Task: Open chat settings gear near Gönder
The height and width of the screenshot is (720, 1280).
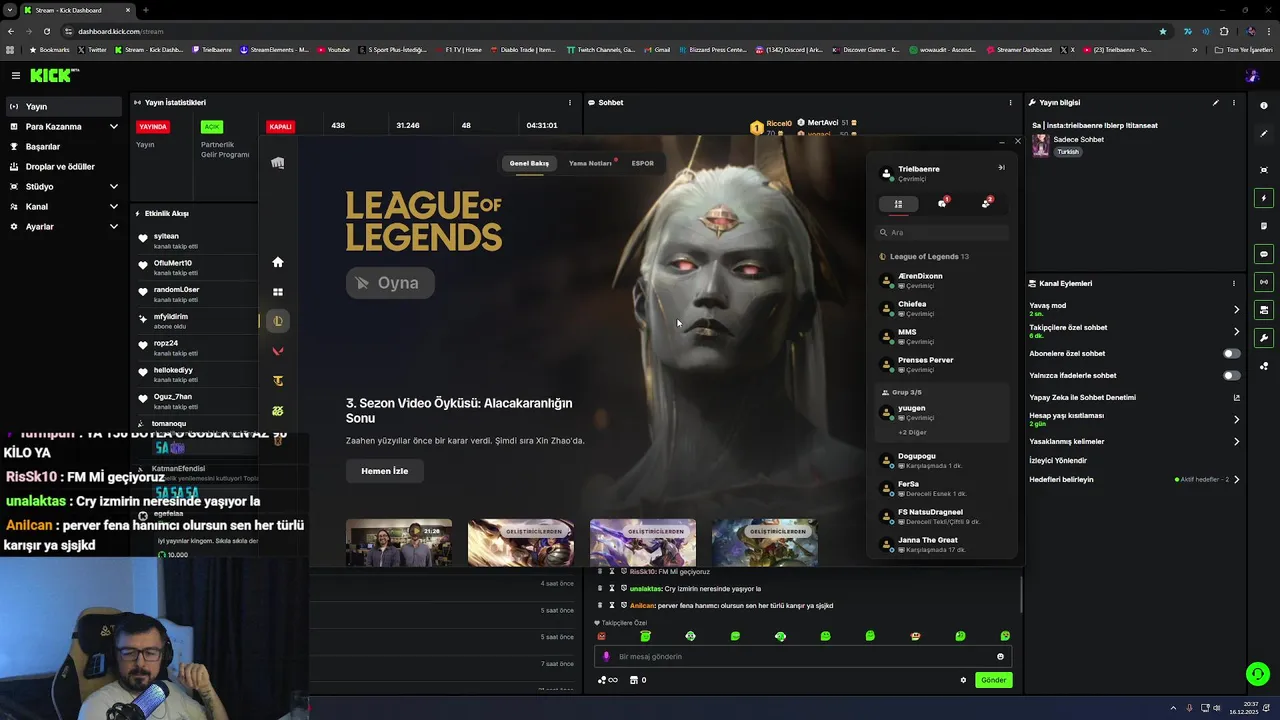Action: click(963, 680)
